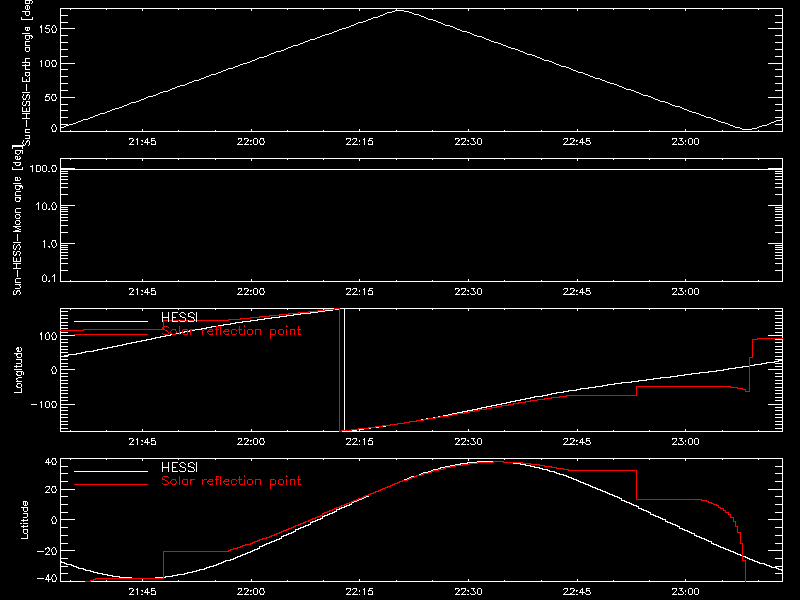Click the 100 tick on Earth angle axis
The height and width of the screenshot is (600, 800).
(47, 64)
